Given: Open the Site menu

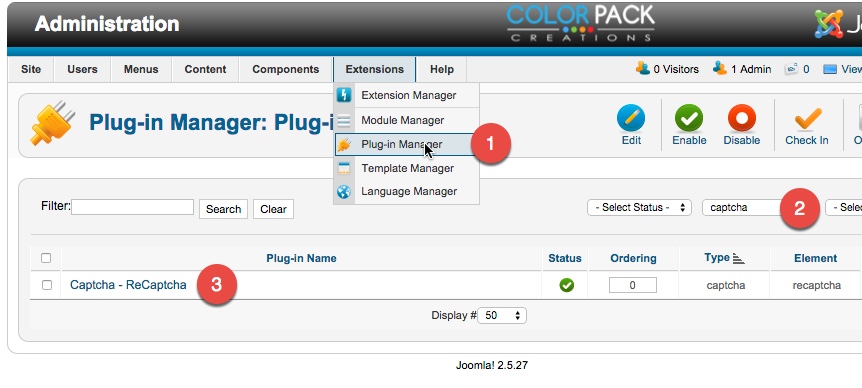Looking at the screenshot, I should (31, 69).
